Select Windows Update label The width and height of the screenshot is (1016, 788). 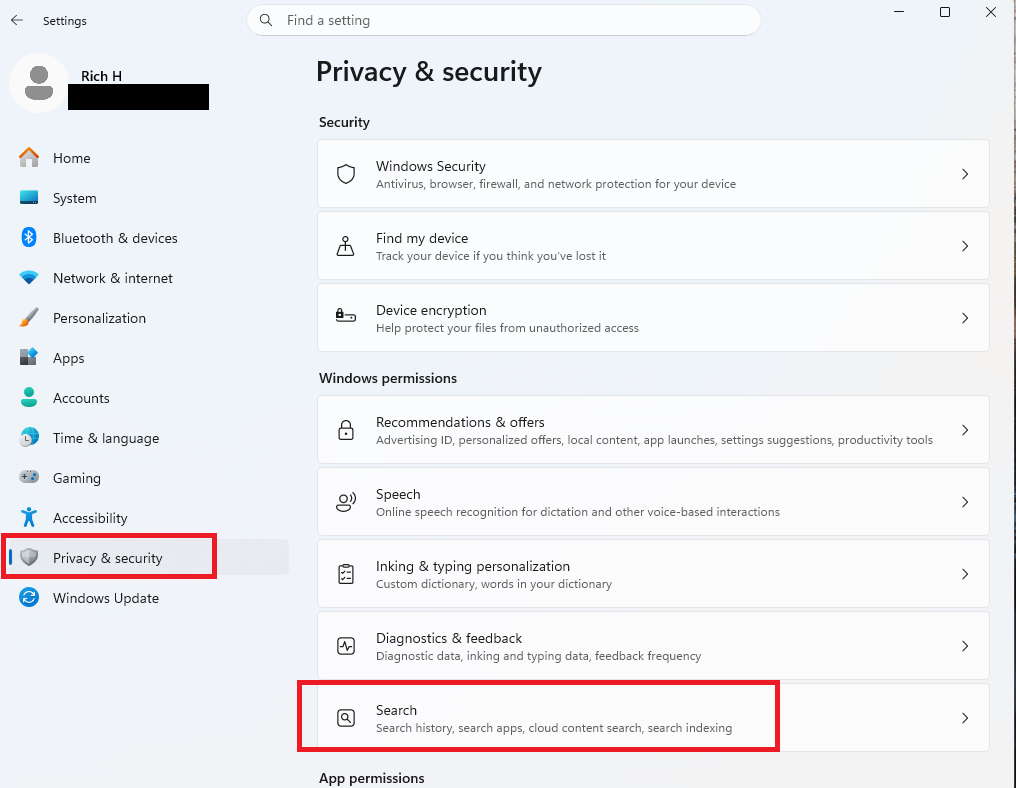(x=106, y=598)
